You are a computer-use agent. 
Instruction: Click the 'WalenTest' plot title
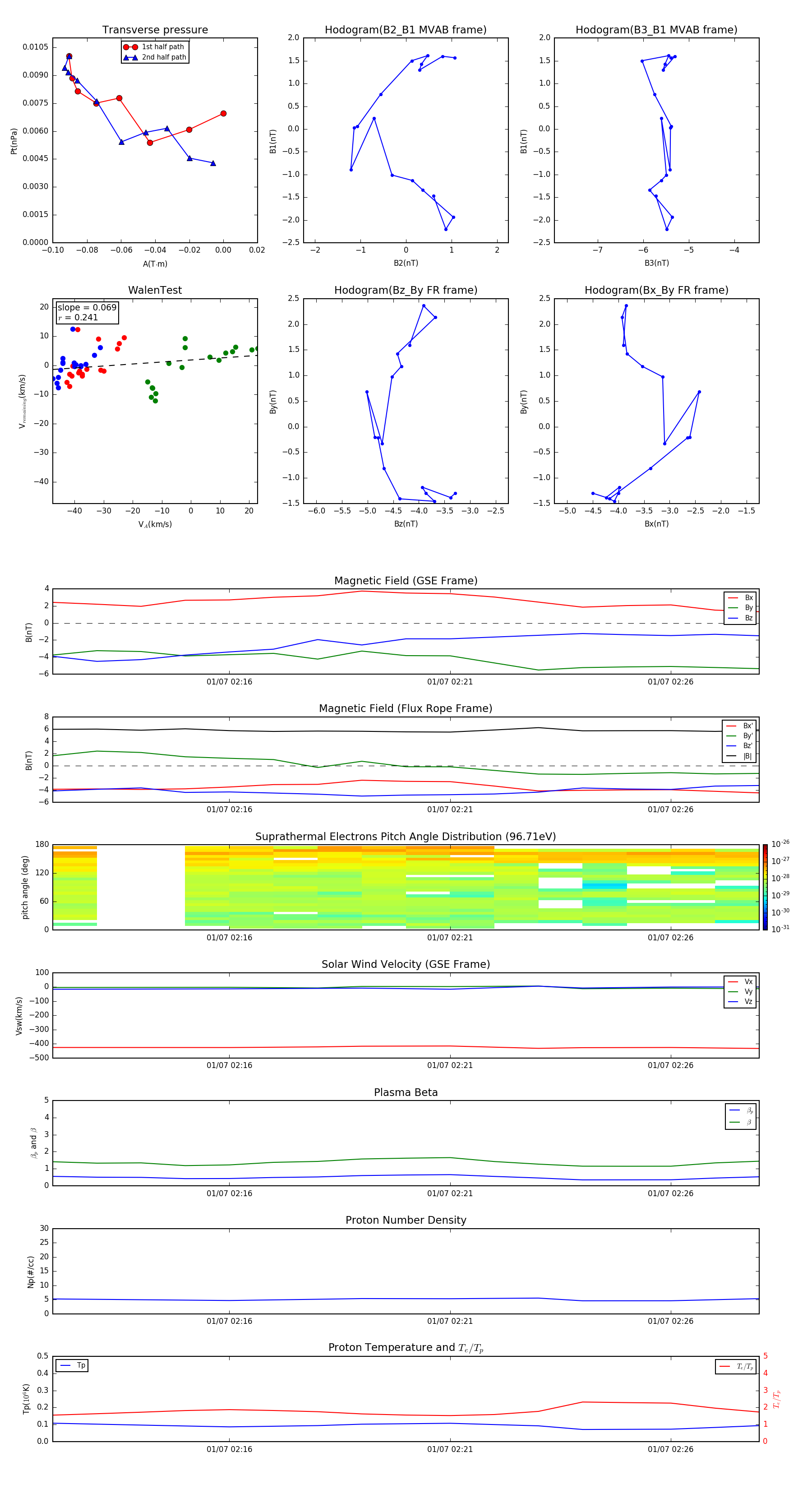pos(155,290)
